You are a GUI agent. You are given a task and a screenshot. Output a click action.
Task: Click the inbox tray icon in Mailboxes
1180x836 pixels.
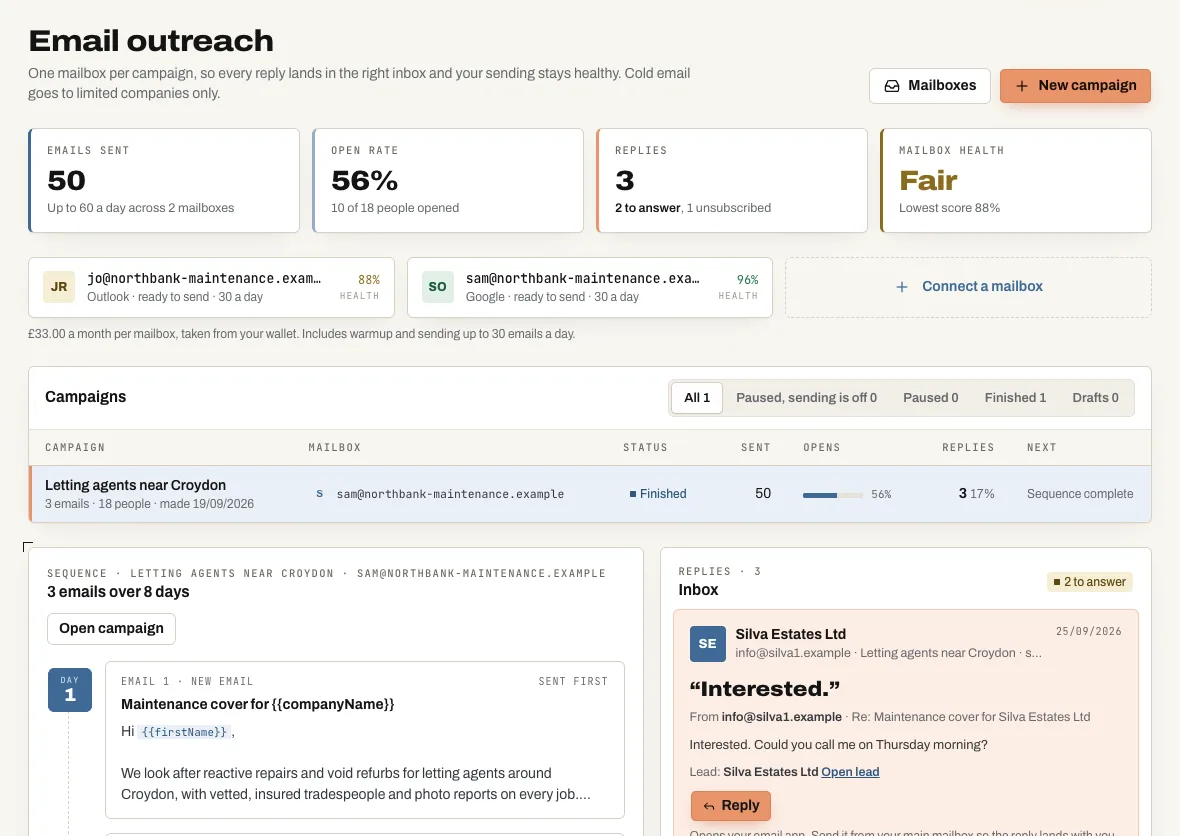coord(892,86)
